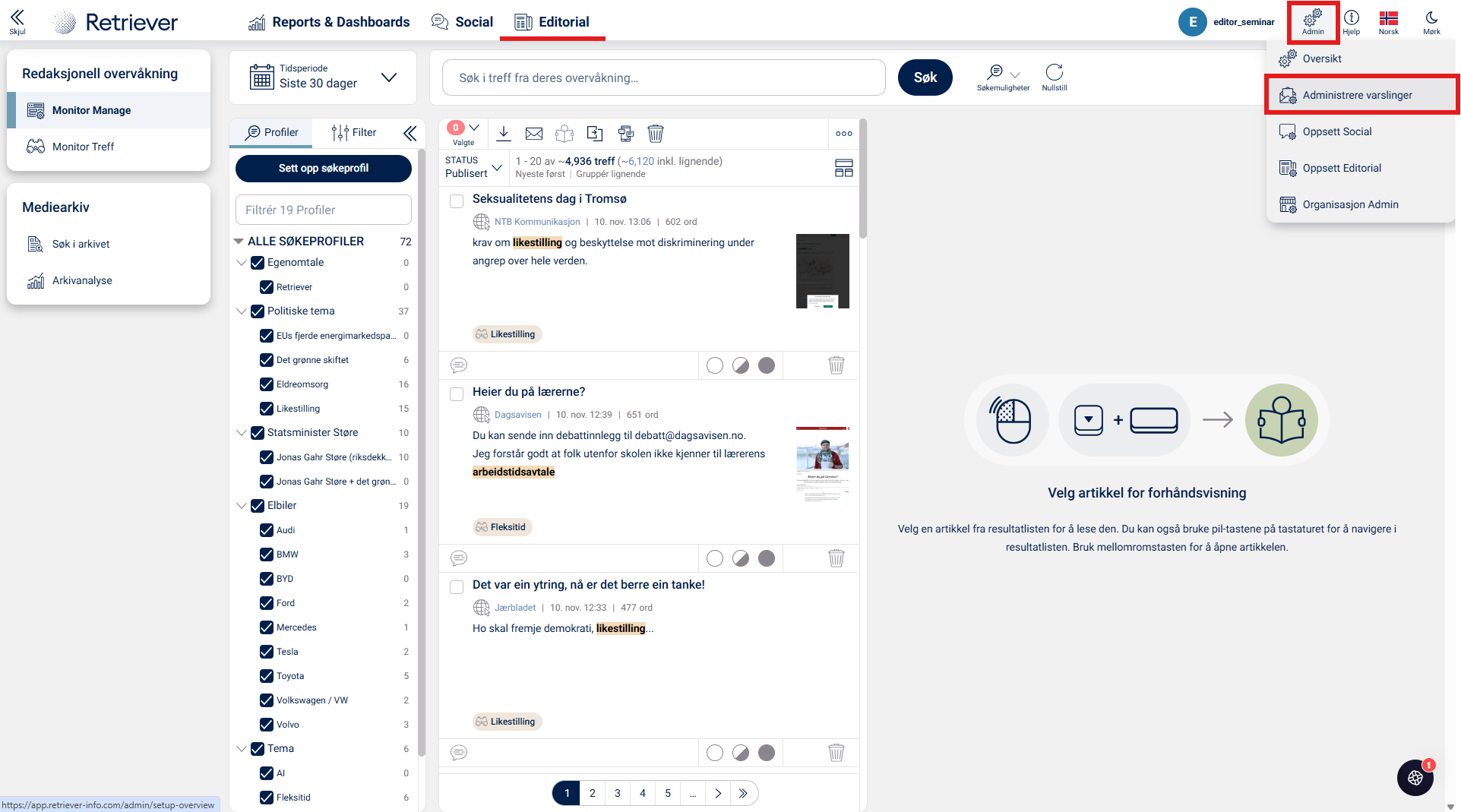The height and width of the screenshot is (812, 1461).
Task: Collapse the Elbiler group
Action: click(x=242, y=506)
